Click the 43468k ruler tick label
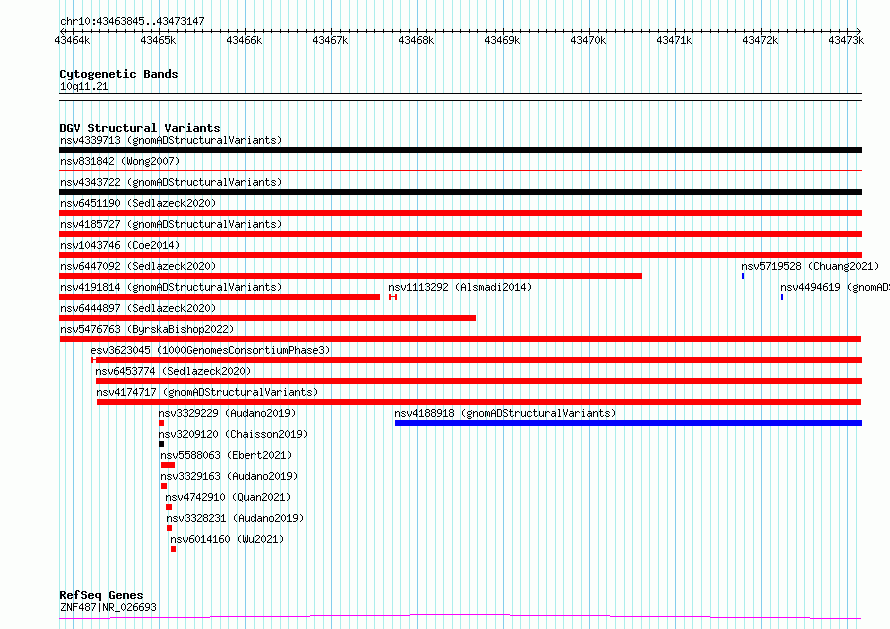This screenshot has width=890, height=629. click(416, 40)
